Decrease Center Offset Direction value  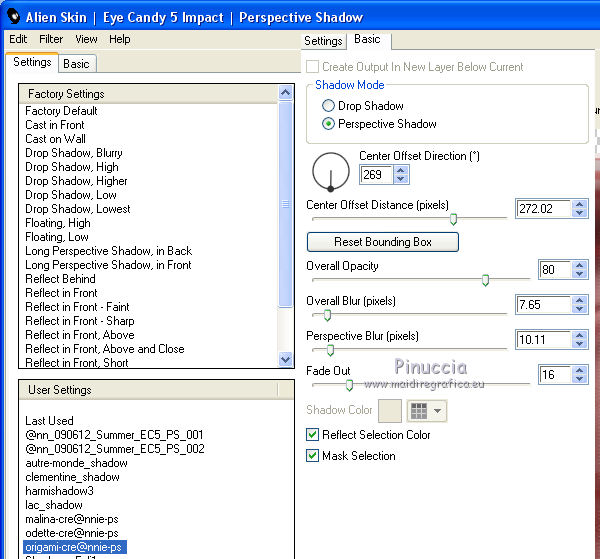pos(401,179)
